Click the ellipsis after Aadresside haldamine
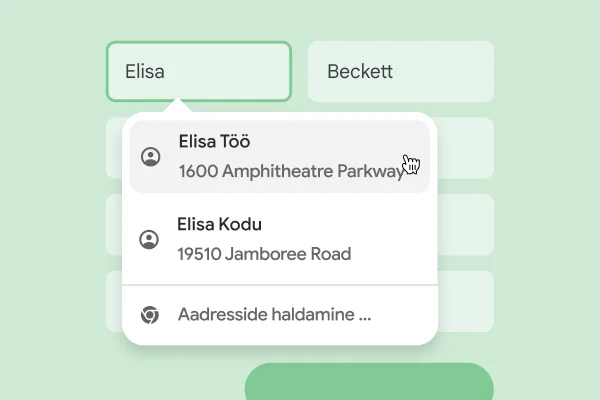 click(365, 316)
